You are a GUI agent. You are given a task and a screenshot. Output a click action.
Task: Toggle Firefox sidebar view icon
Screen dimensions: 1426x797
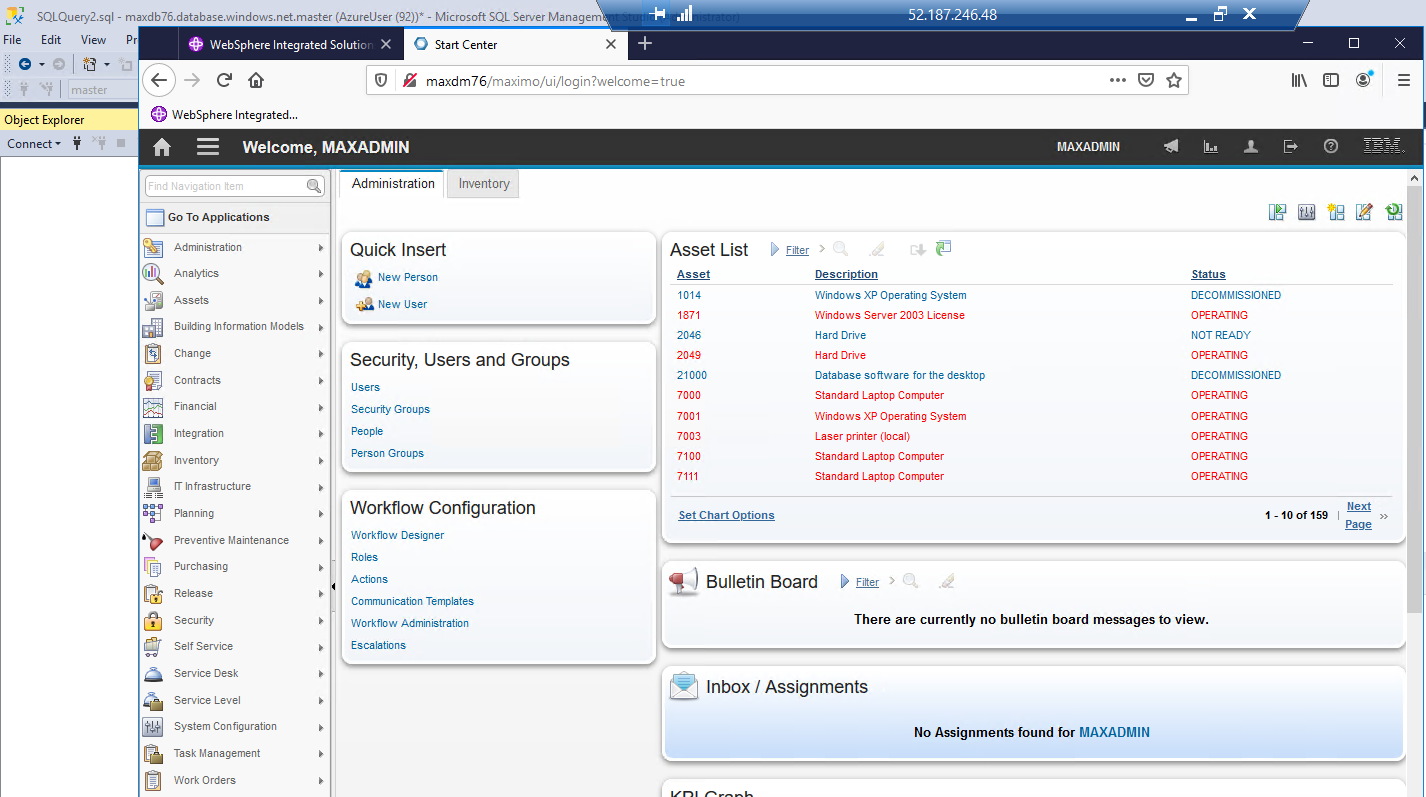click(1331, 81)
